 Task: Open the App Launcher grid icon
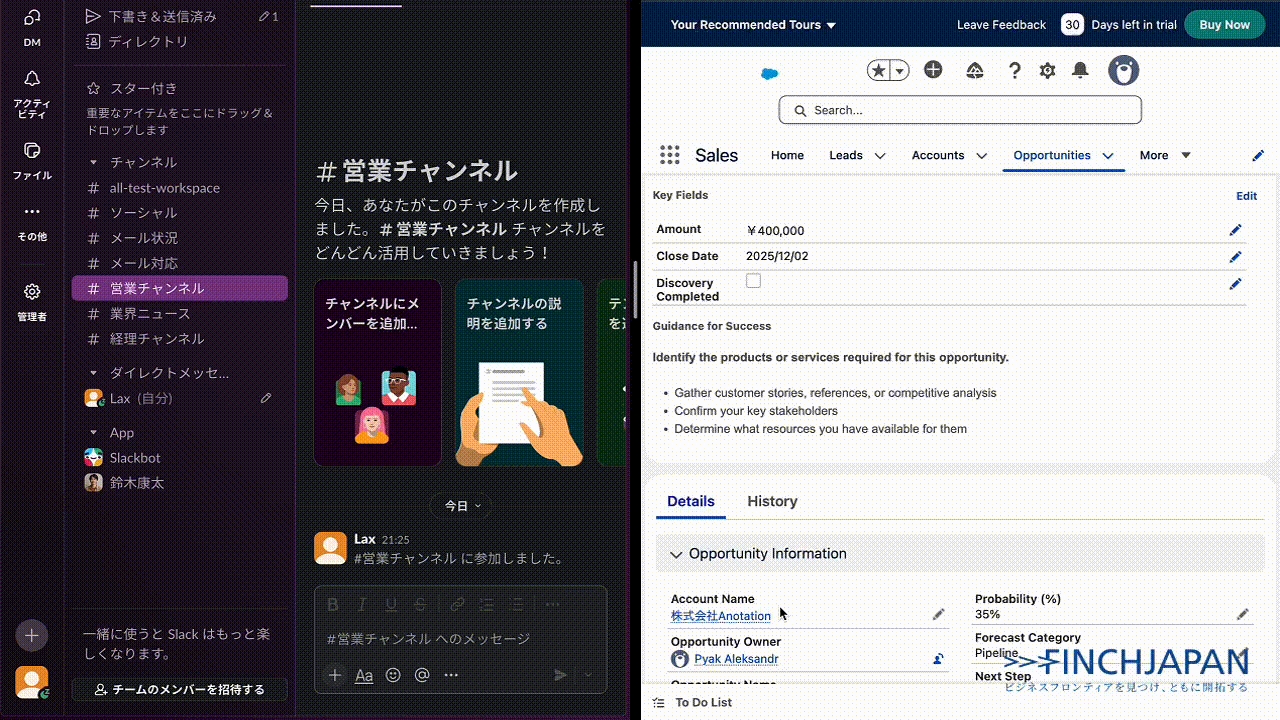669,155
